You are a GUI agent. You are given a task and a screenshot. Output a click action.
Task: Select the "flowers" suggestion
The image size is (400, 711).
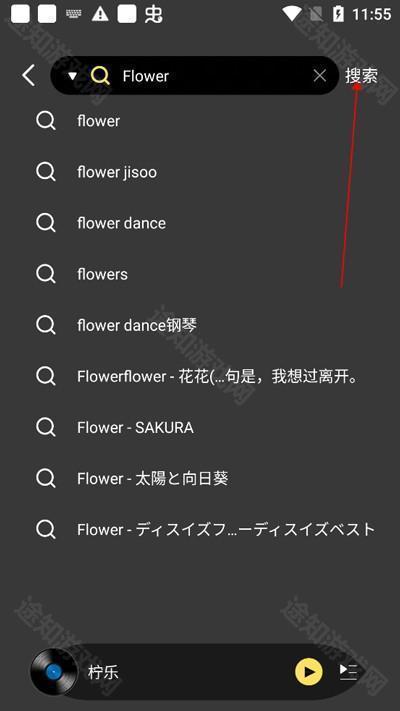(200, 274)
